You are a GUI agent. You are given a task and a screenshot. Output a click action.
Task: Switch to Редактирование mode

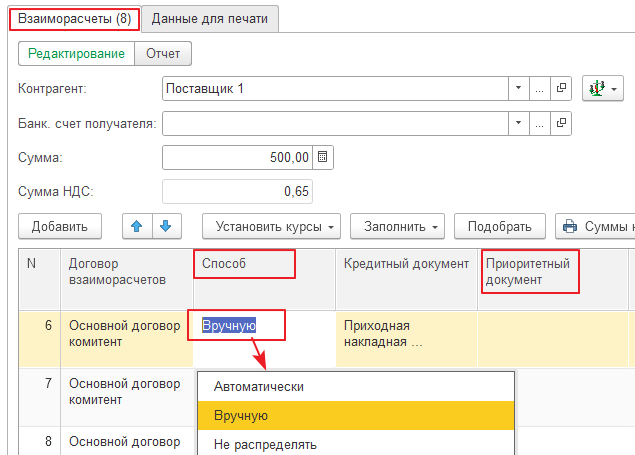tap(76, 53)
